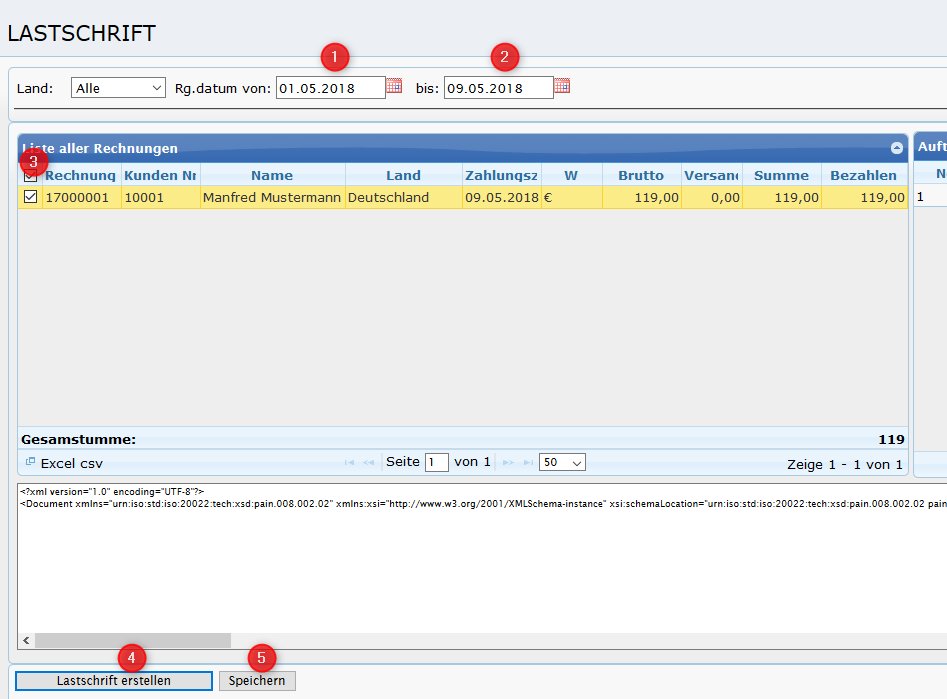The image size is (947, 699).
Task: Open calendar picker for the start date
Action: (394, 87)
